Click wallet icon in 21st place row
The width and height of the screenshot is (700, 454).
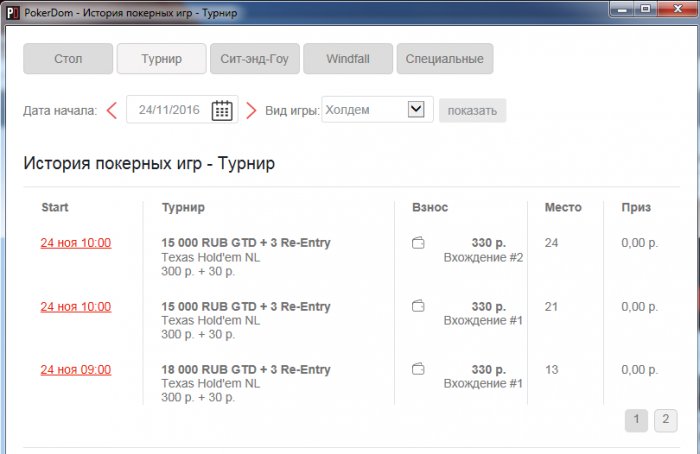tap(418, 306)
